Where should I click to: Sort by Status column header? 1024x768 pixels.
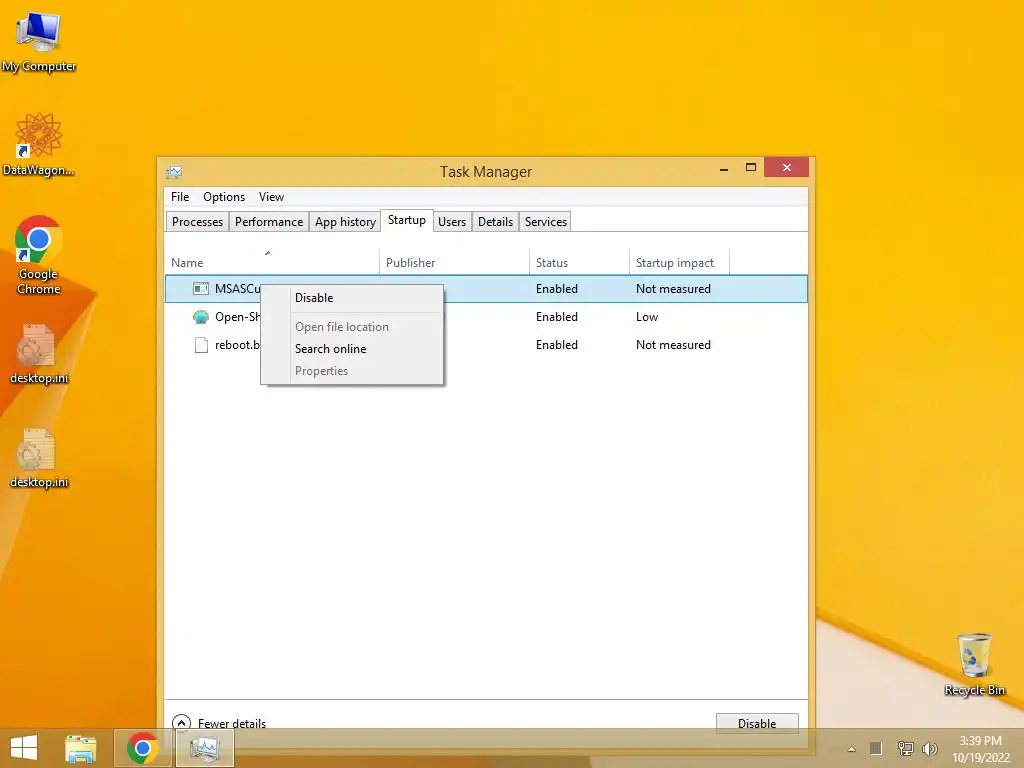(x=579, y=263)
